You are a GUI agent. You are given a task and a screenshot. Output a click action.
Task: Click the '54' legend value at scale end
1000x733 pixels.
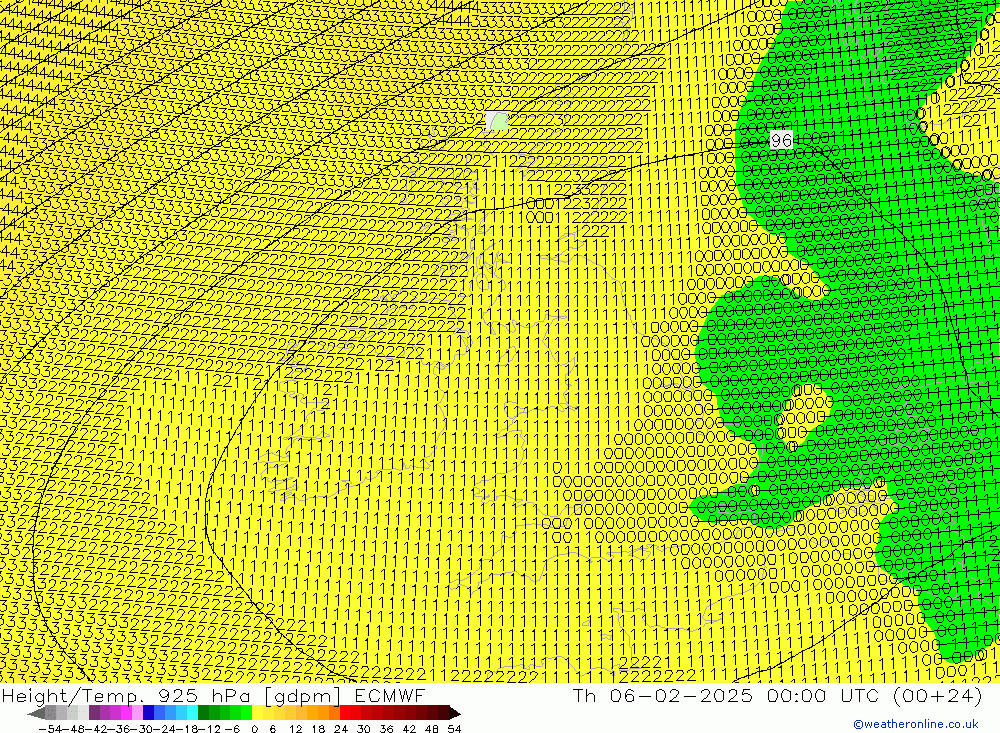[454, 729]
